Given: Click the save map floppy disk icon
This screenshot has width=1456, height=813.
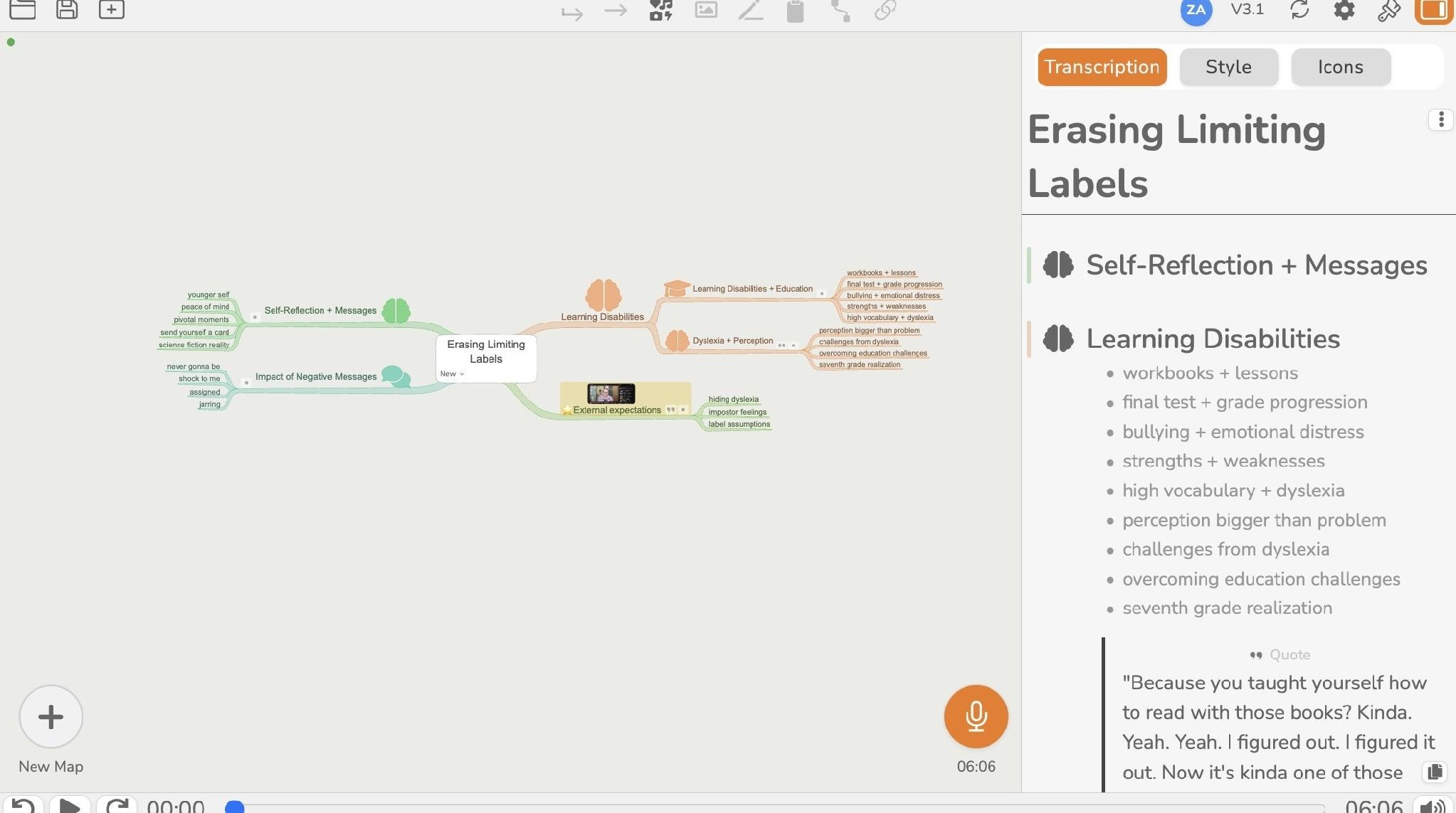Looking at the screenshot, I should [67, 9].
